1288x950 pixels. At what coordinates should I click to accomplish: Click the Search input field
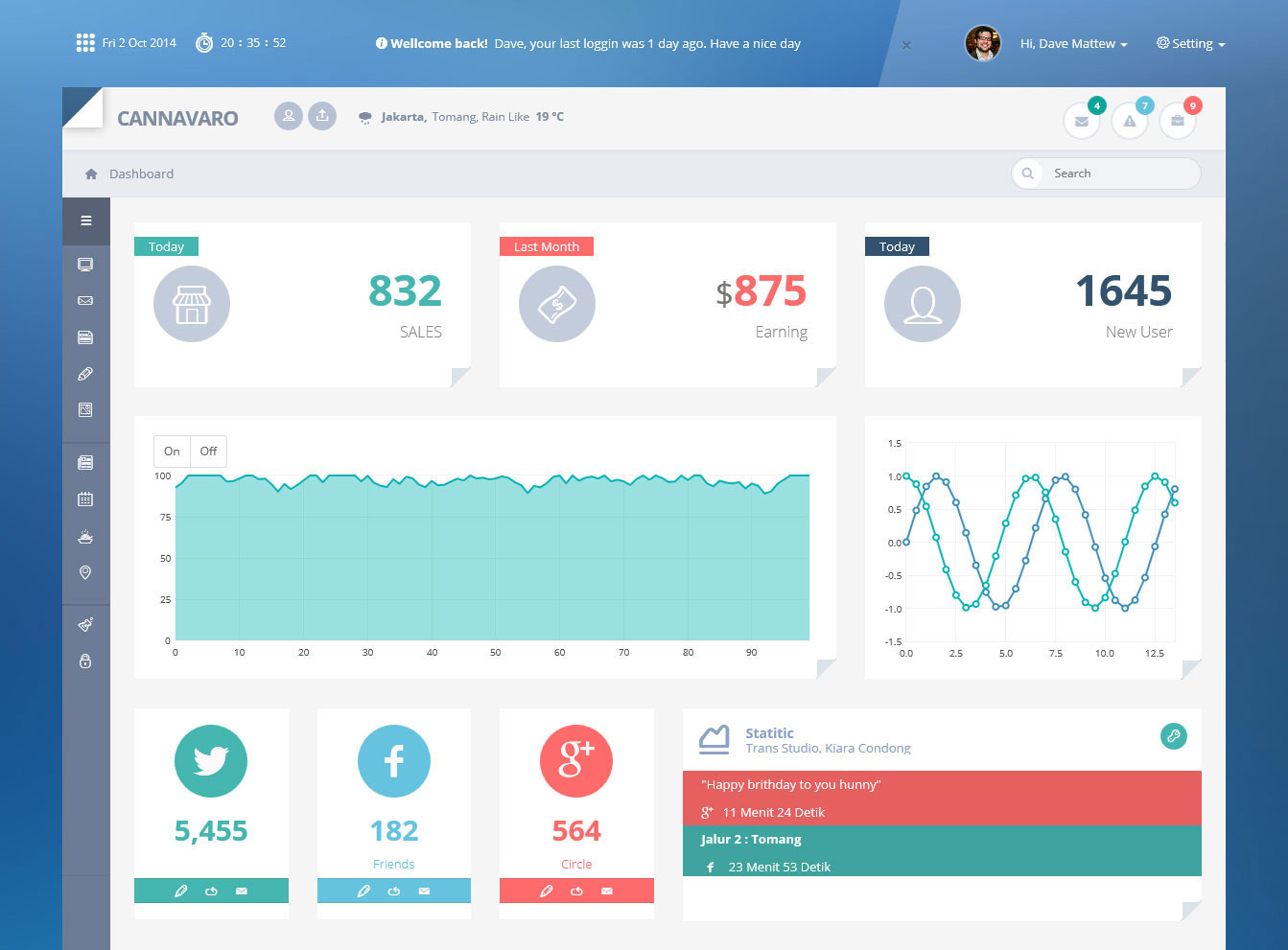[1106, 174]
